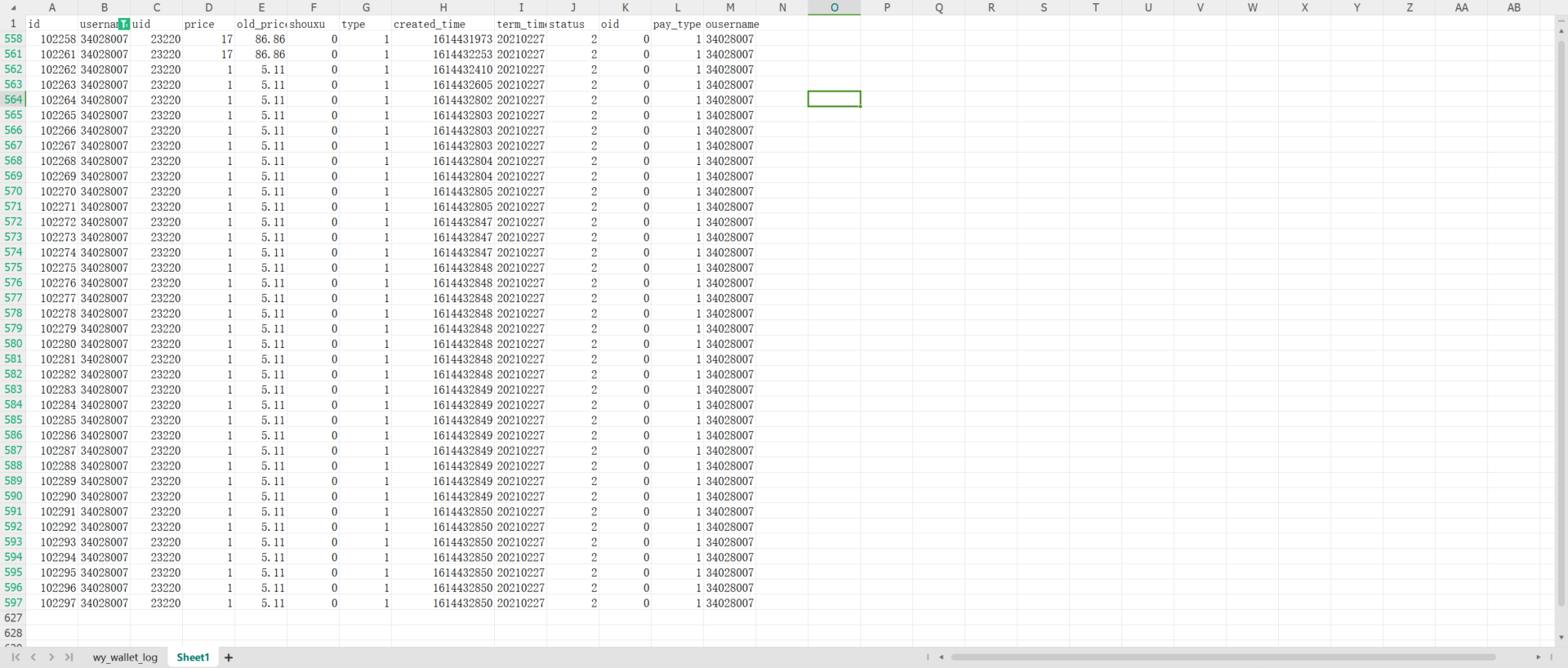
Task: Select the cell with id 102258
Action: pyautogui.click(x=52, y=39)
